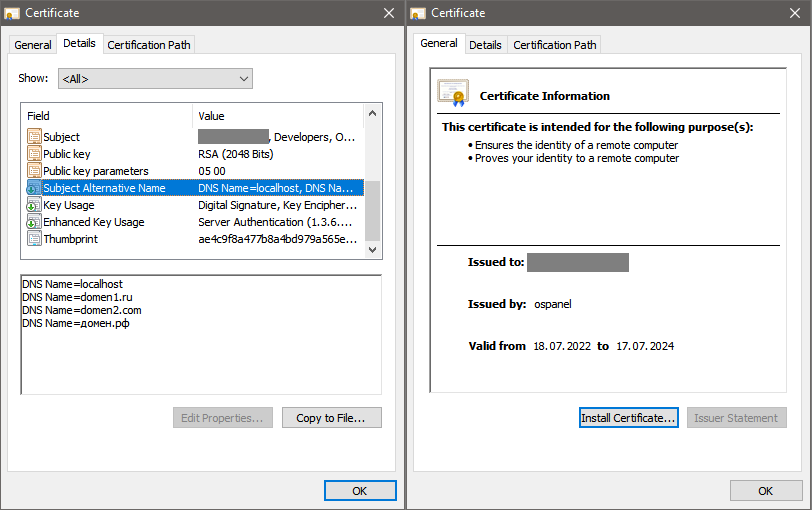Click the Subject Alternative Name icon
The image size is (812, 510).
click(34, 188)
